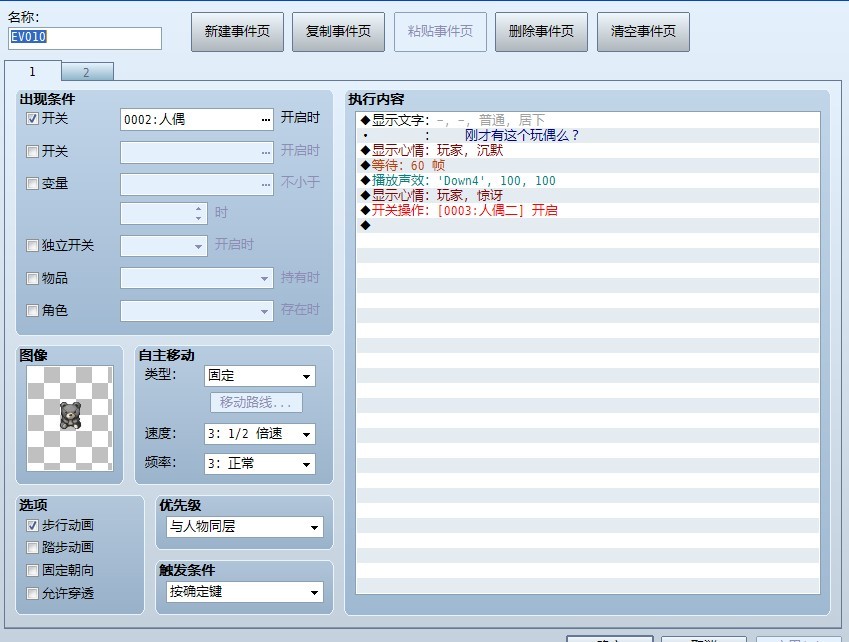Select the 显示心情: 玩家, 沉默 command

tap(588, 150)
